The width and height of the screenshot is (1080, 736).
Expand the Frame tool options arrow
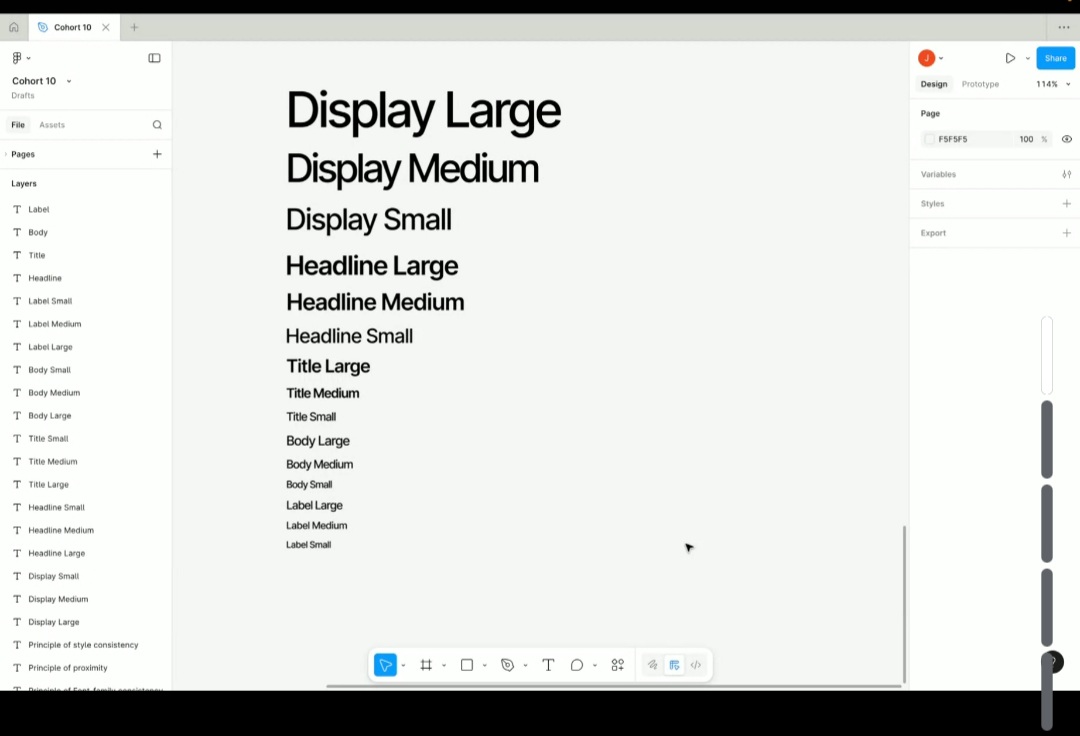coord(444,665)
